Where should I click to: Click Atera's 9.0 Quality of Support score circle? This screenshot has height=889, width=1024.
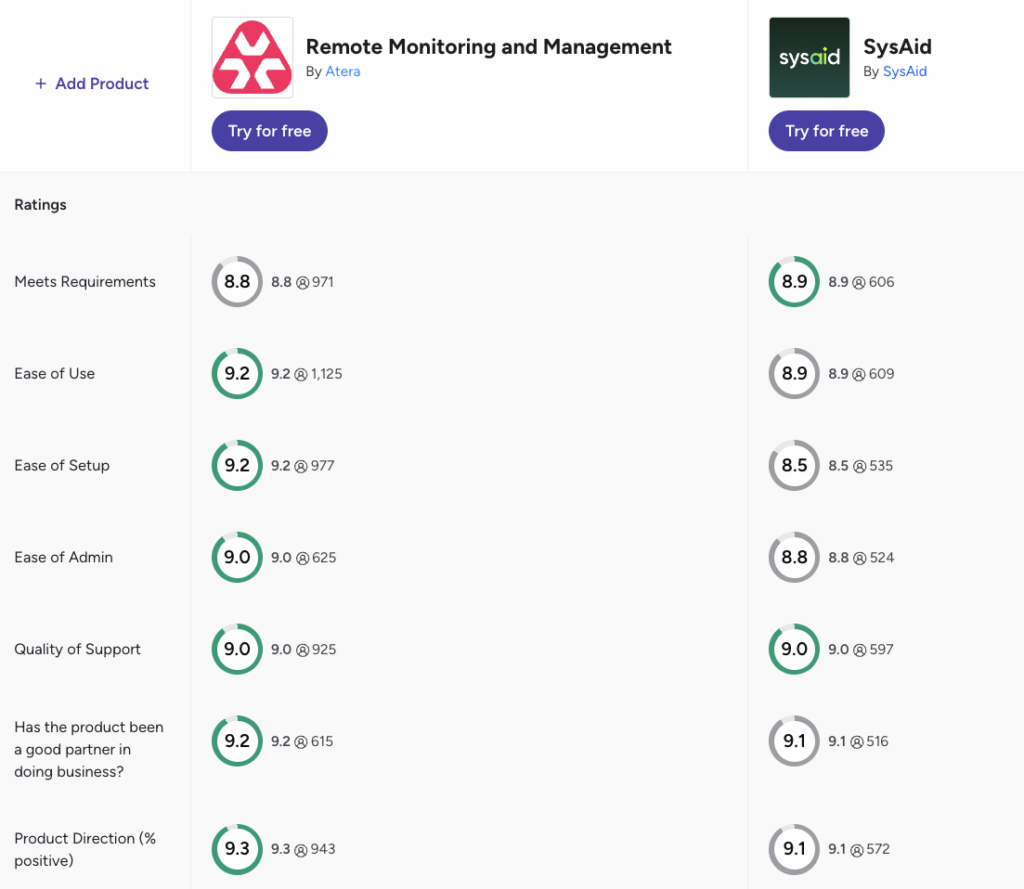coord(237,649)
